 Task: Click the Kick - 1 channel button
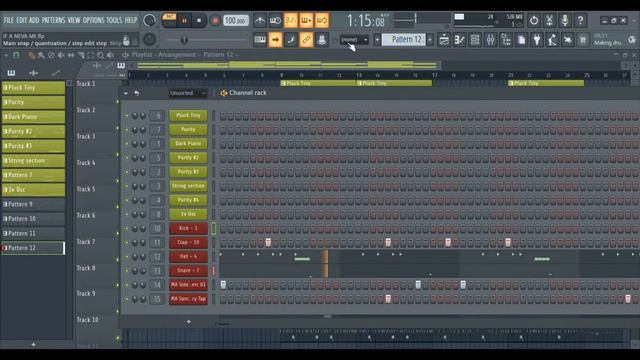tap(188, 229)
